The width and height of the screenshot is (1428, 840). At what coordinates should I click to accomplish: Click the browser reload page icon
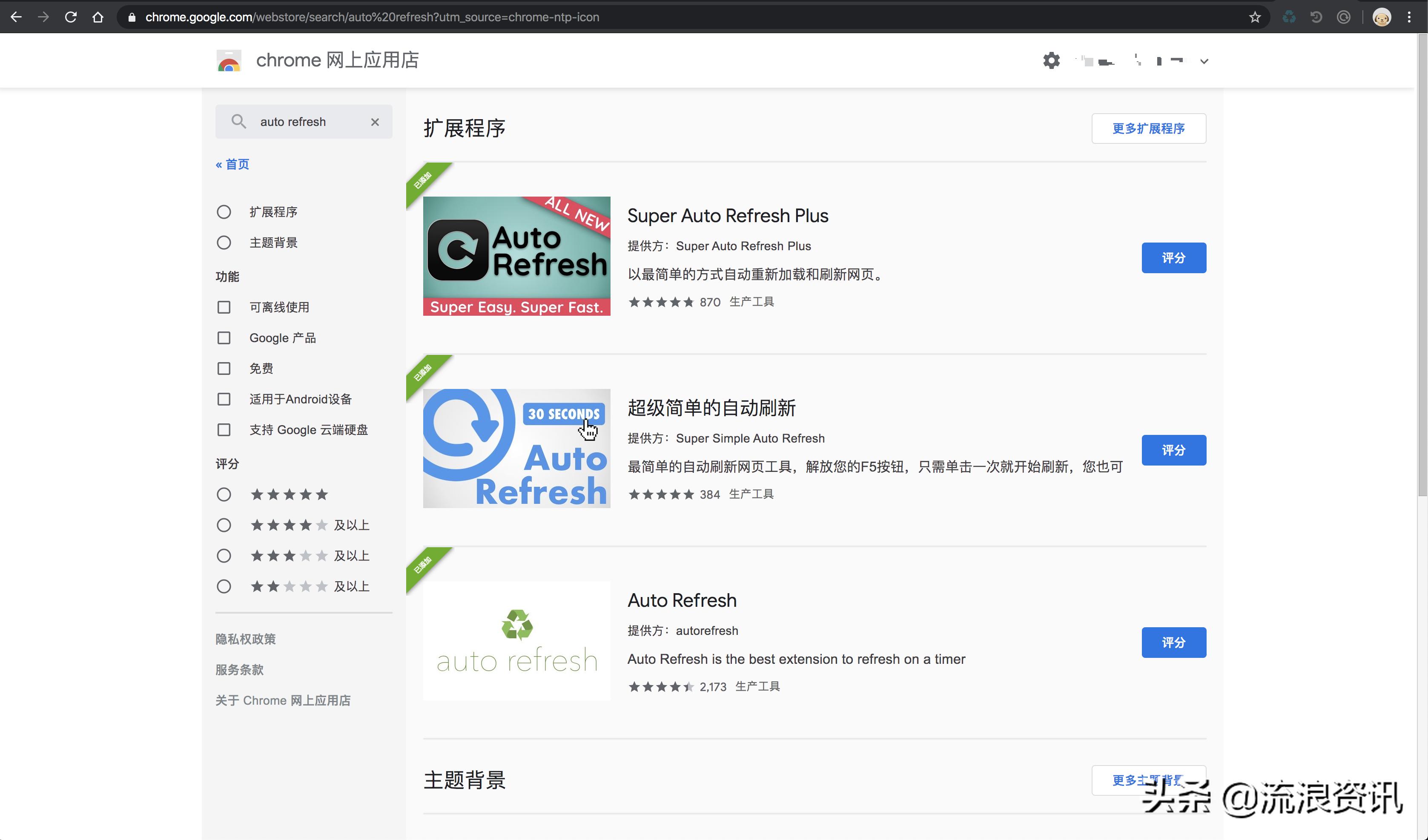71,17
